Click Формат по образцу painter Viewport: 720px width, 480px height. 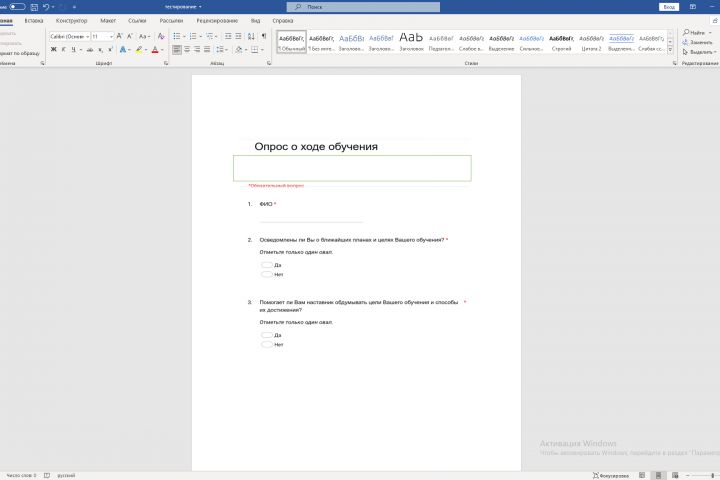click(x=19, y=53)
